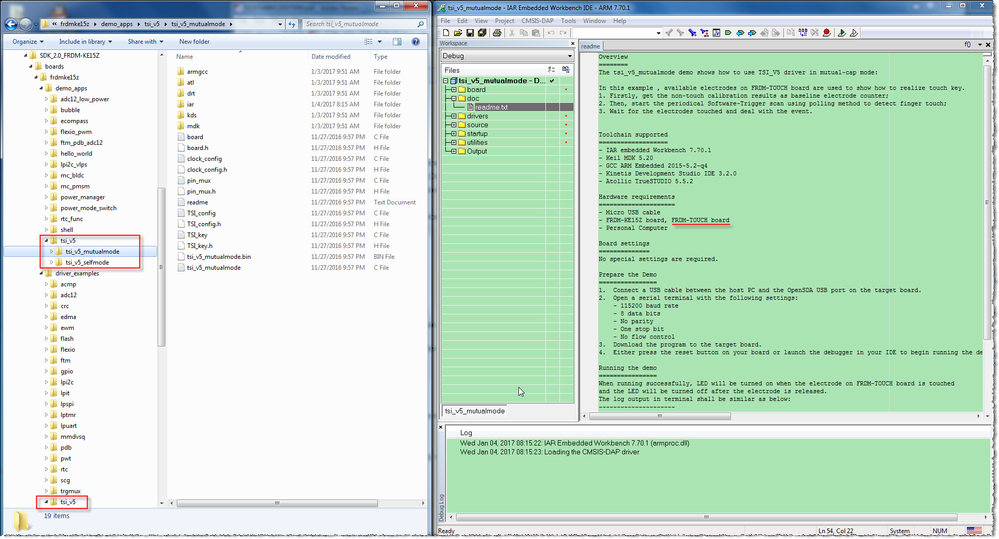Image resolution: width=999 pixels, height=539 pixels.
Task: Click the Save icon in IAR toolbar
Action: pyautogui.click(x=470, y=32)
